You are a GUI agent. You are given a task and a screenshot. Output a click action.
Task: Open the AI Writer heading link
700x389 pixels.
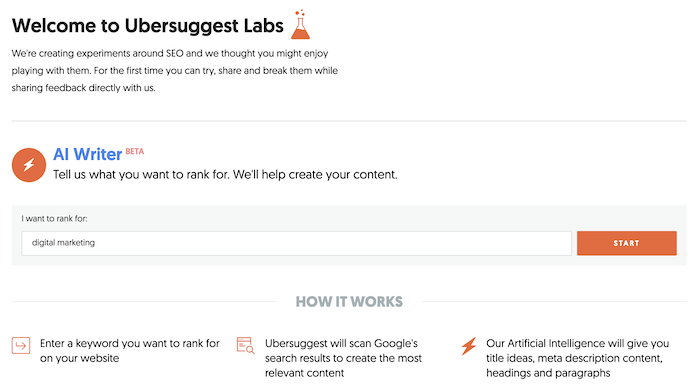(x=88, y=154)
